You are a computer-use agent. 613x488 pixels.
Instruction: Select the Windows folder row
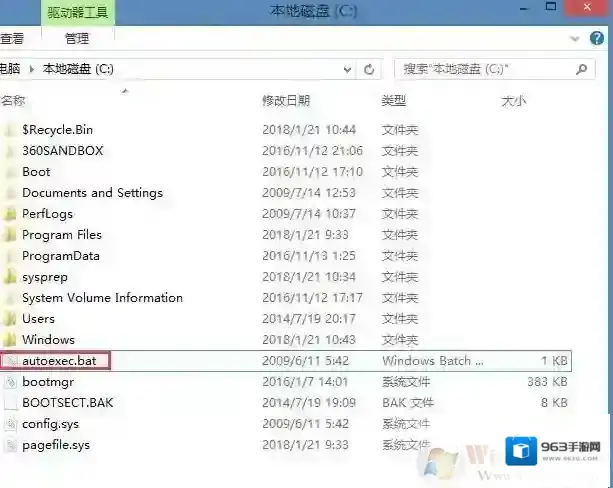pos(48,340)
